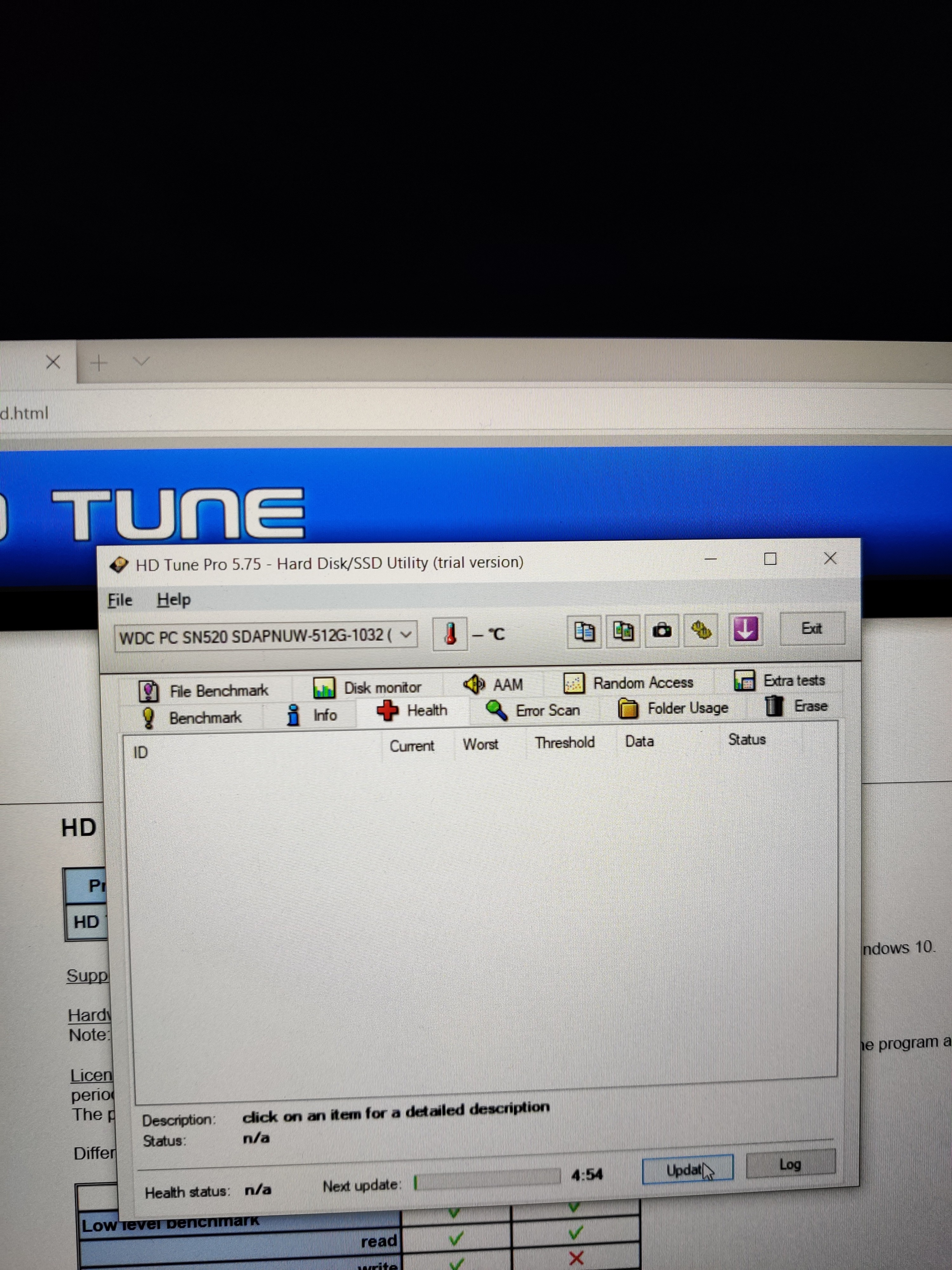Close the HD Tune Pro window
Screen dimensions: 952x1270
click(830, 558)
